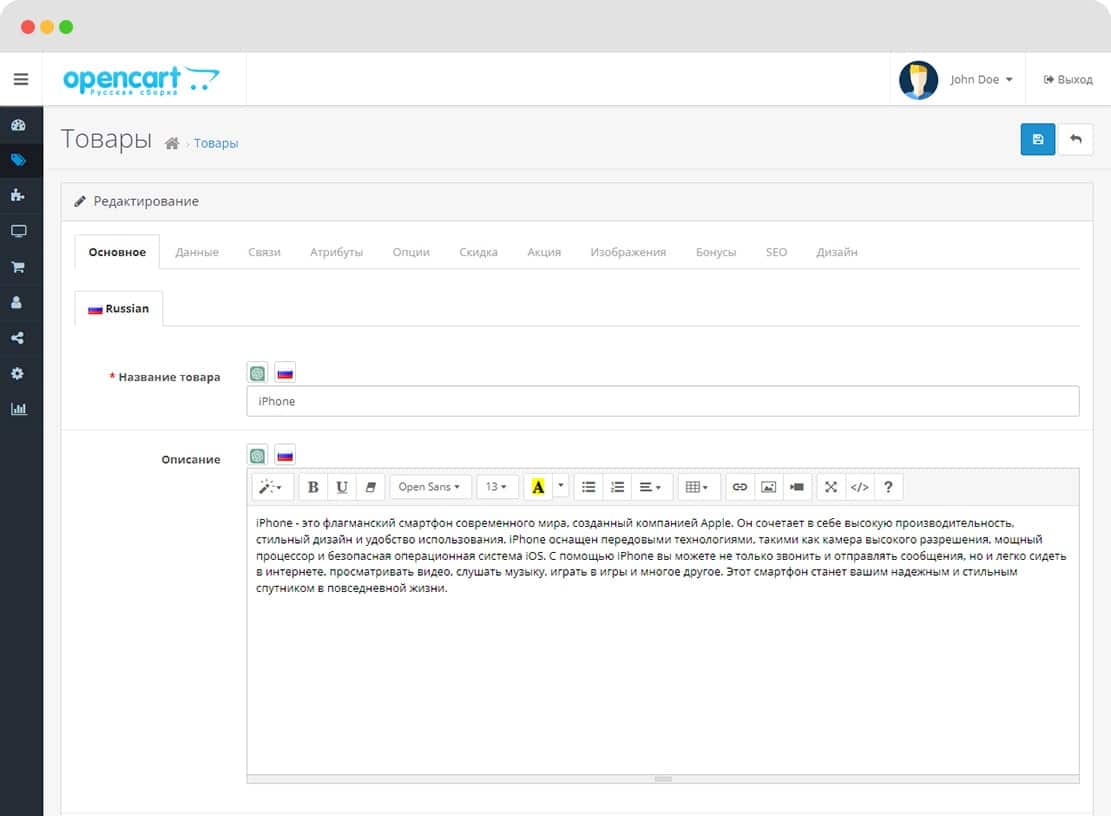
Task: Click the Выход logout link
Action: 1068,79
